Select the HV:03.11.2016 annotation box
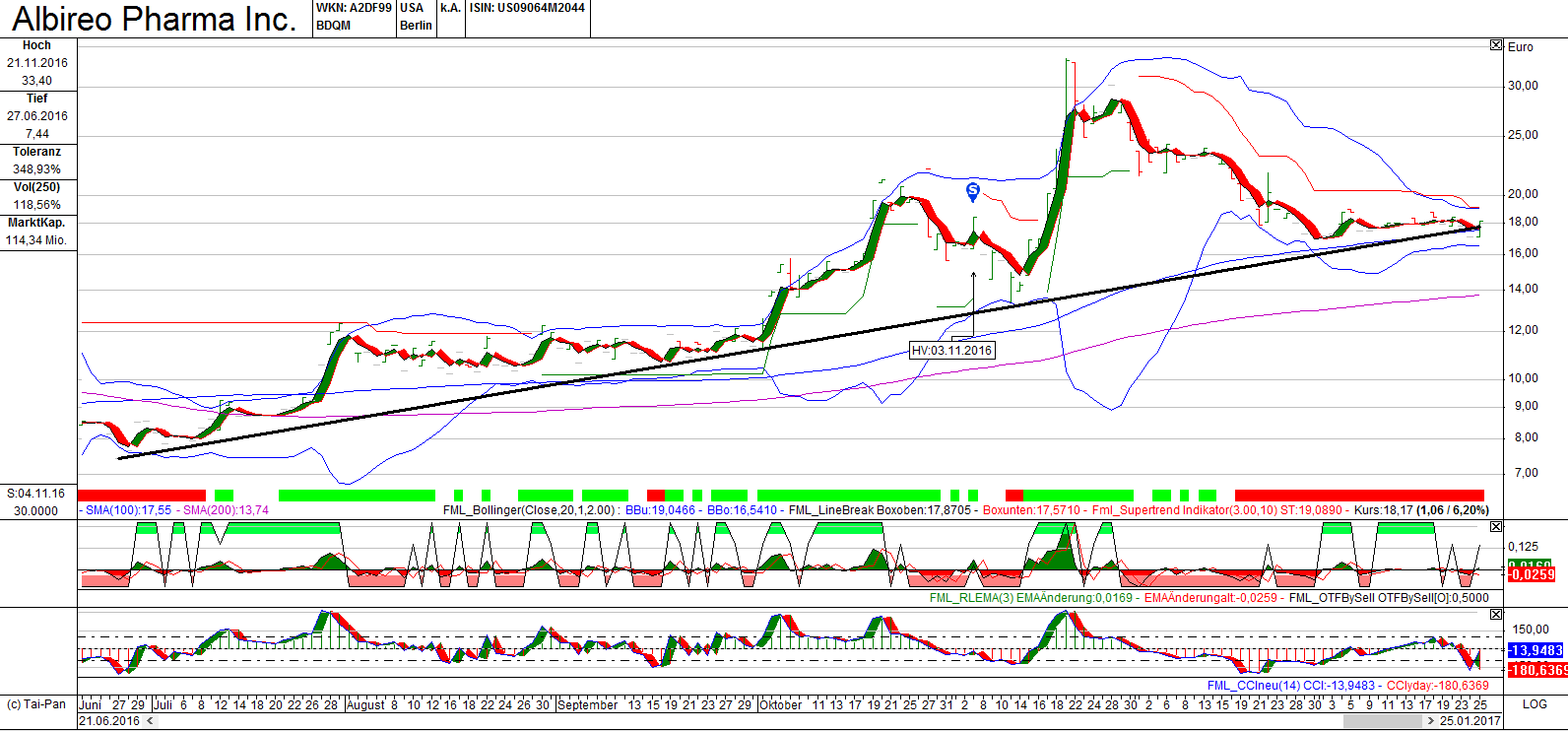 coord(951,351)
